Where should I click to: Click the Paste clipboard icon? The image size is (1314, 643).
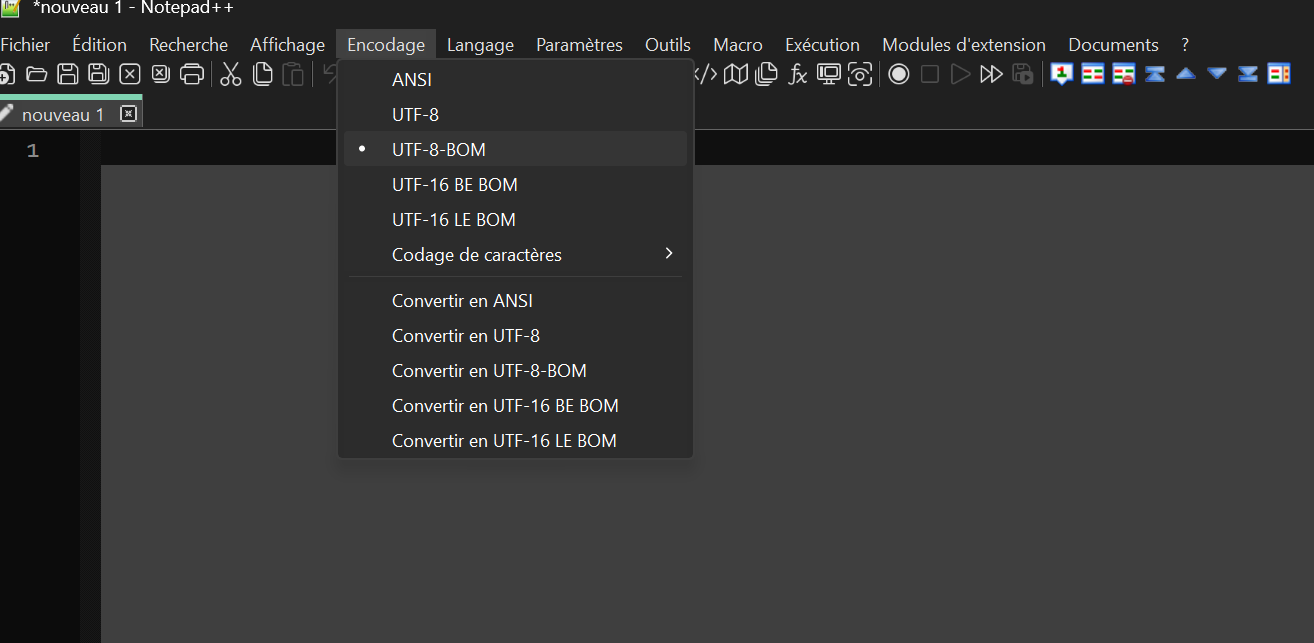tap(293, 74)
